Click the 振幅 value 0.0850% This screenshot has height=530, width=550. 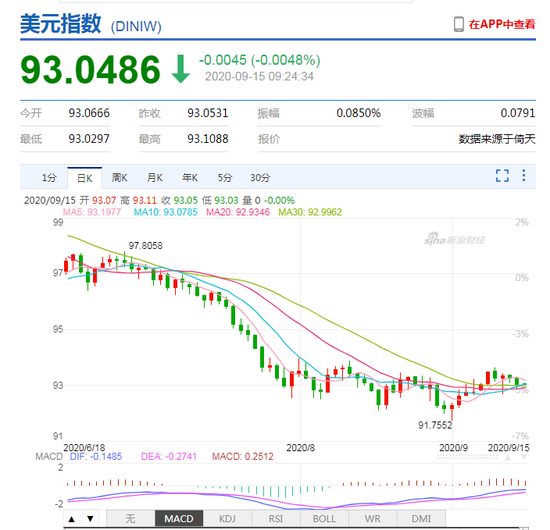[358, 113]
